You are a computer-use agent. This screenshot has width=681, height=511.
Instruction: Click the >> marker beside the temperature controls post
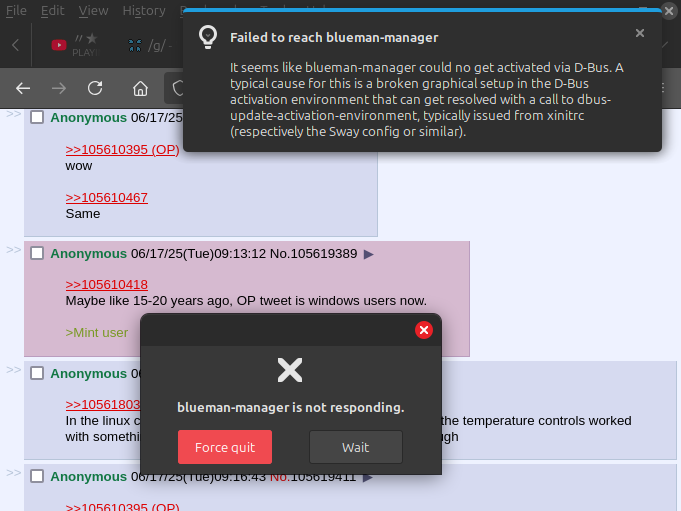13,369
